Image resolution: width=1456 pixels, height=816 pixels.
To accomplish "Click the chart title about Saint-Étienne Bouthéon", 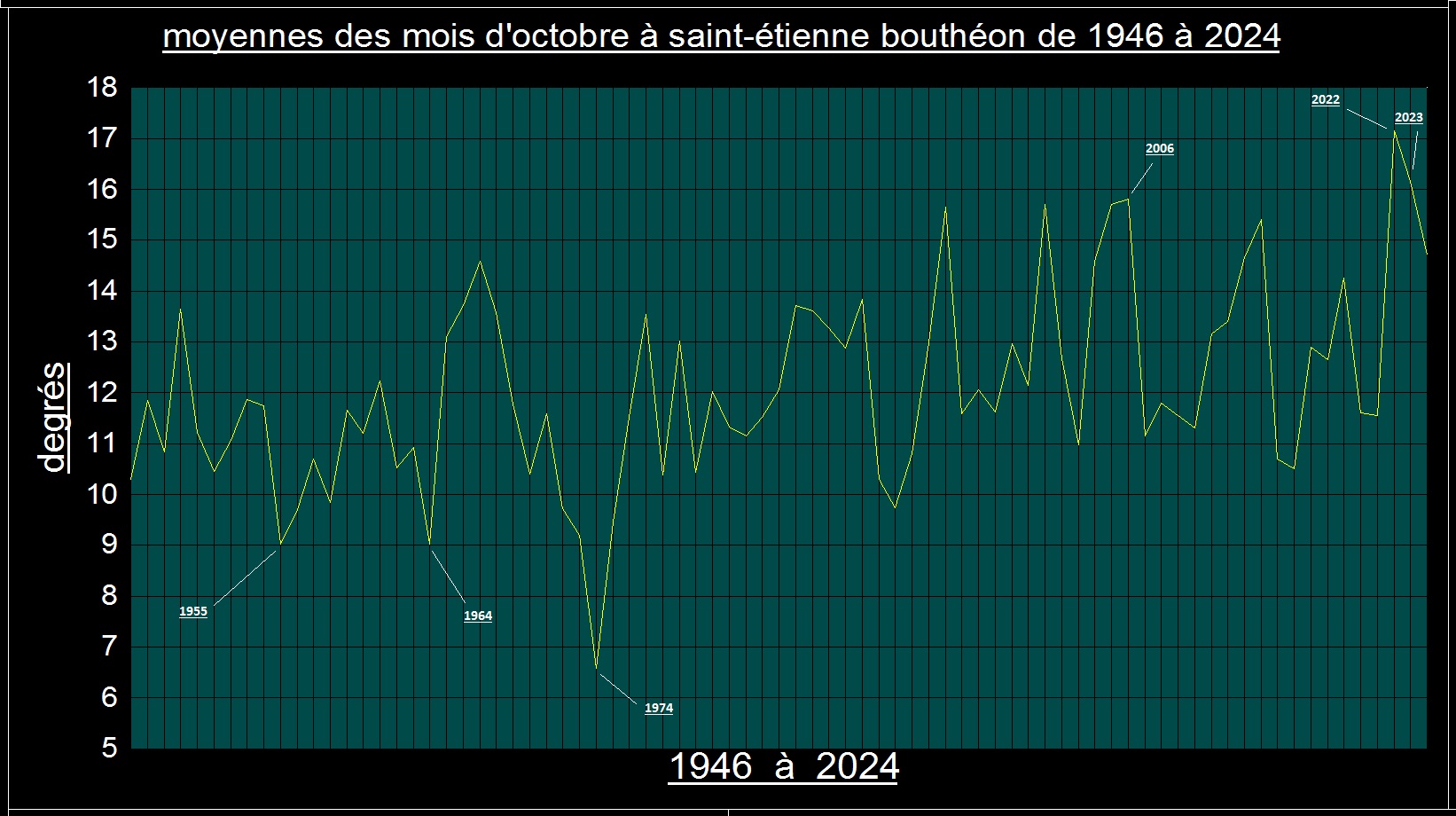I will click(x=721, y=36).
